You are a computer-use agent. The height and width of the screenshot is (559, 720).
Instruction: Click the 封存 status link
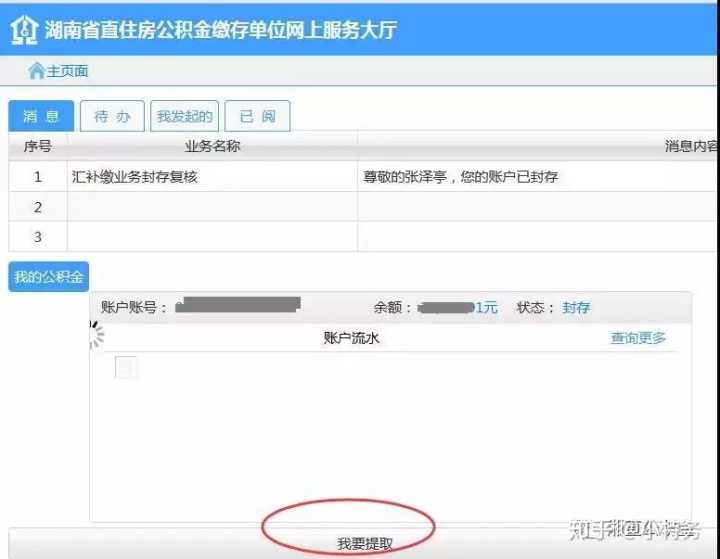click(576, 307)
